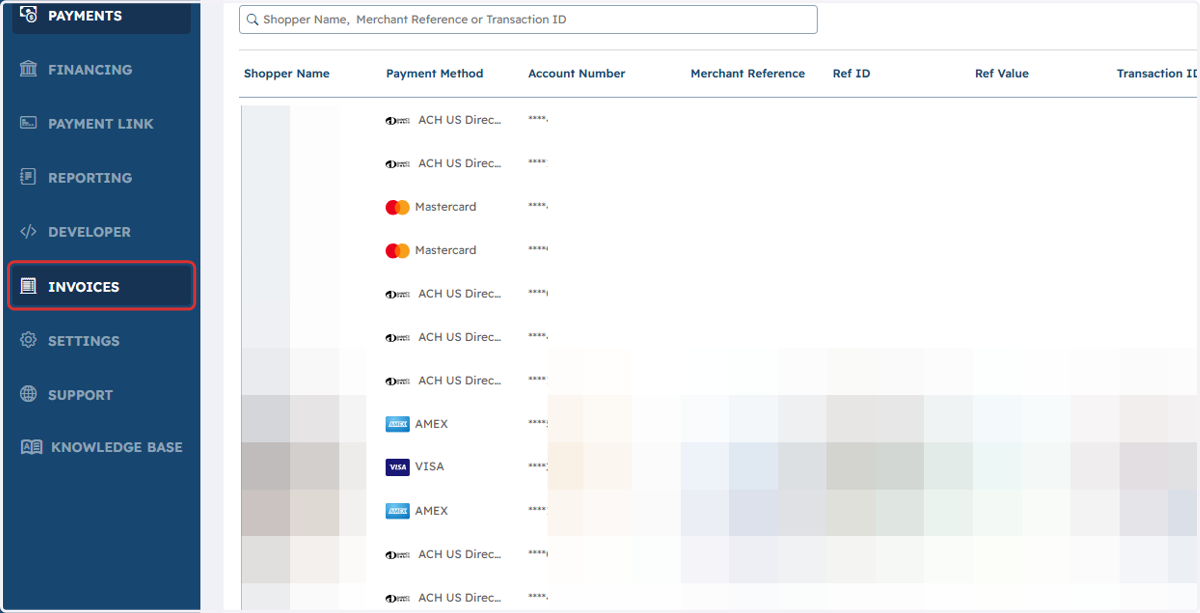
Task: Click the magnifier icon in the search box
Action: 252,19
